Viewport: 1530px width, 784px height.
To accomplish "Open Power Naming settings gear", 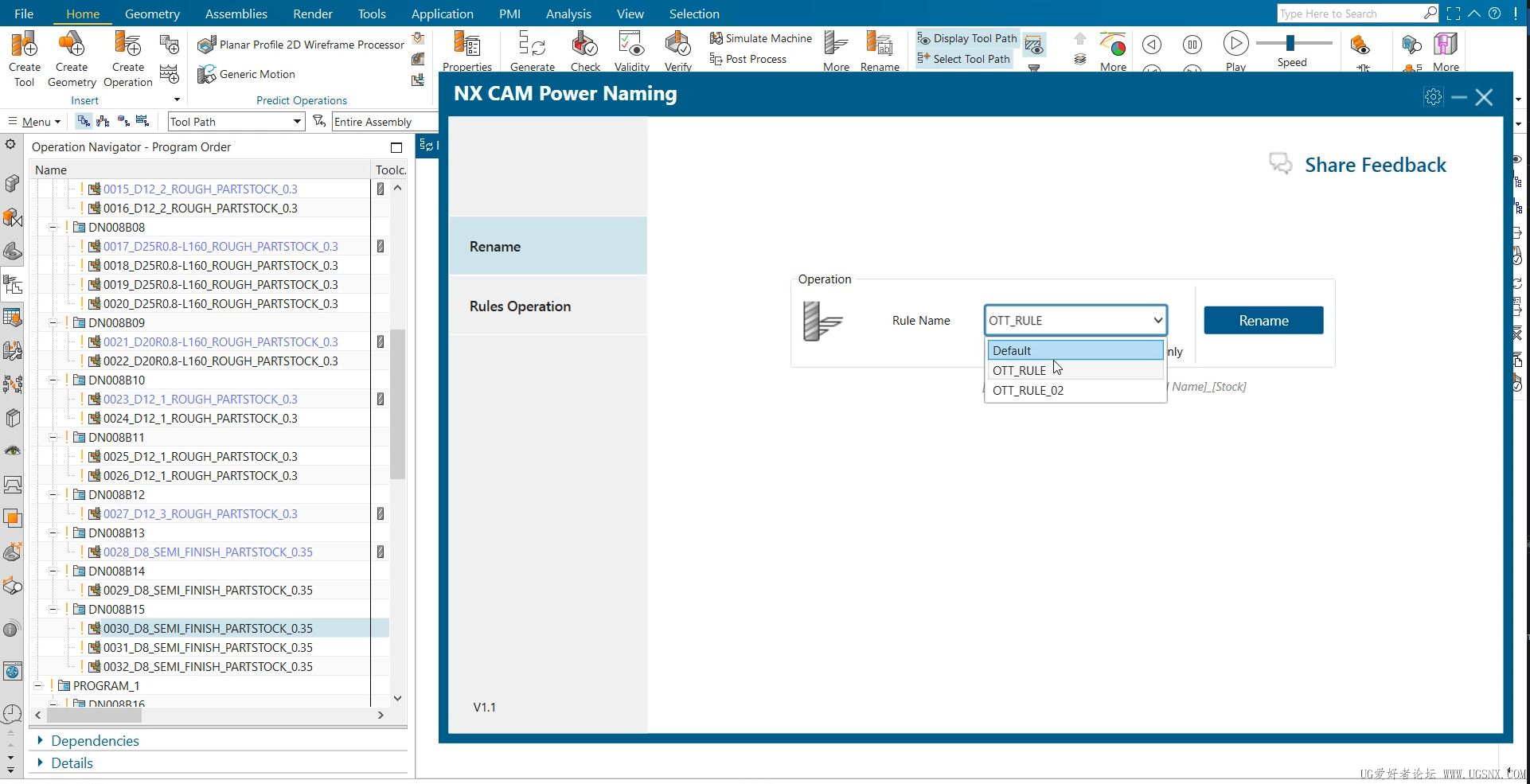I will (1433, 97).
